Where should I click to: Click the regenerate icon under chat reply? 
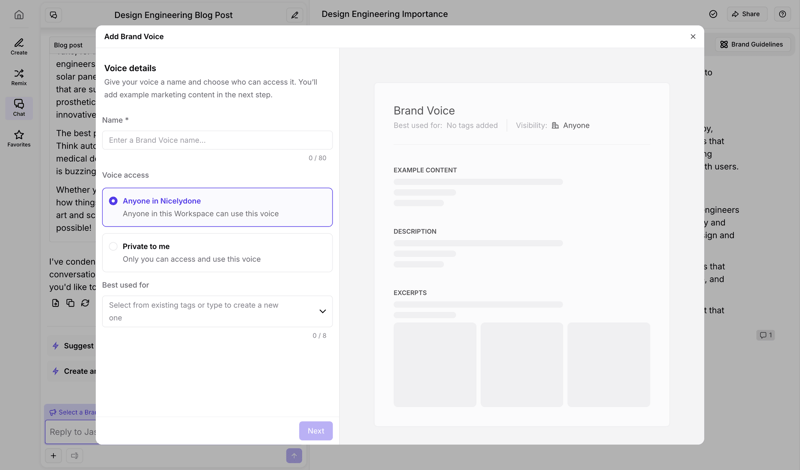point(85,303)
